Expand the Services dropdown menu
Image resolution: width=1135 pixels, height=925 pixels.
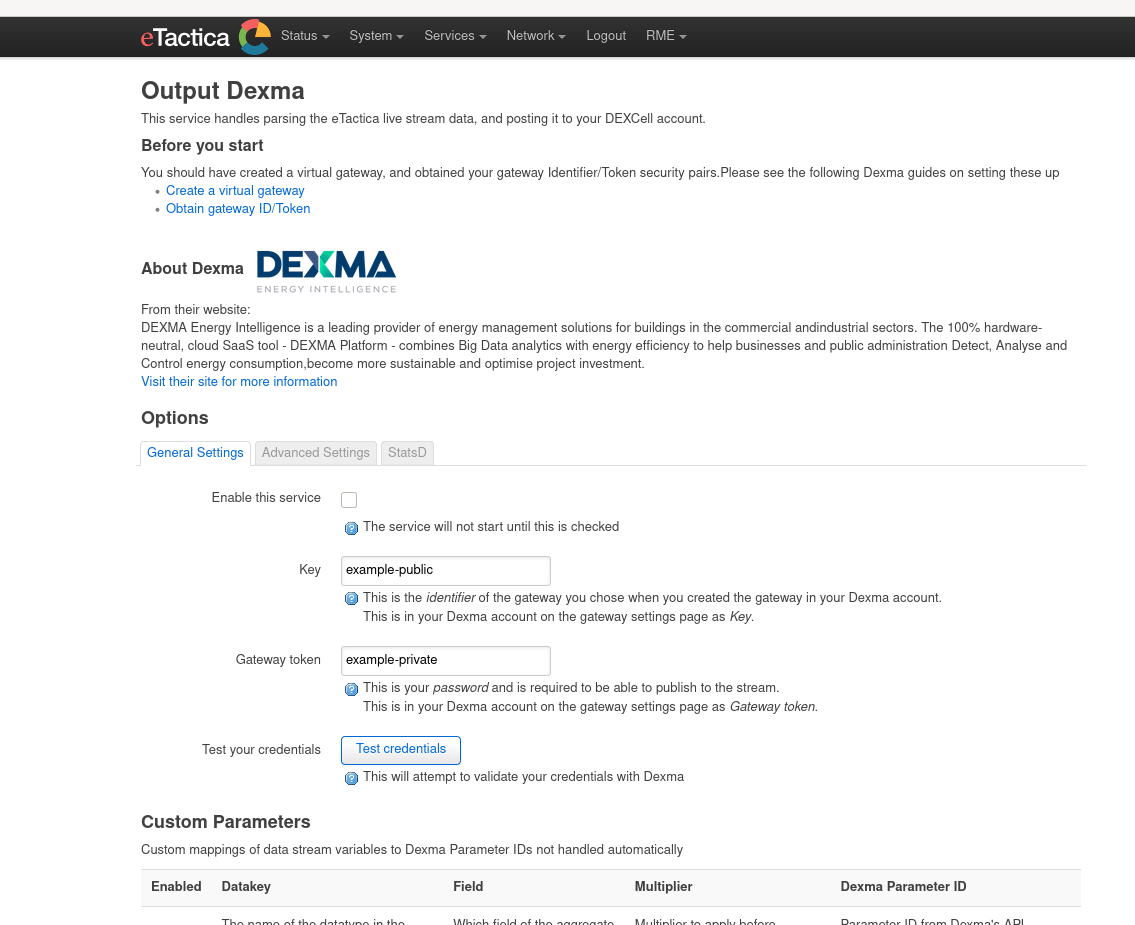[x=455, y=35]
